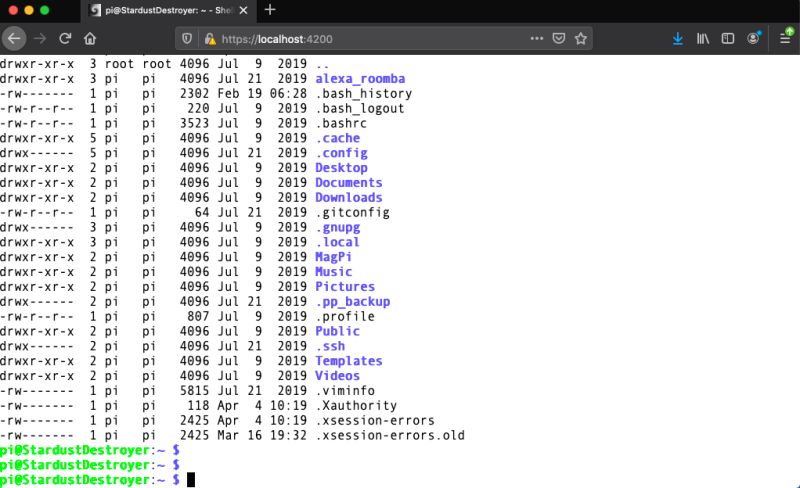Click the Downloads directory name

348,197
